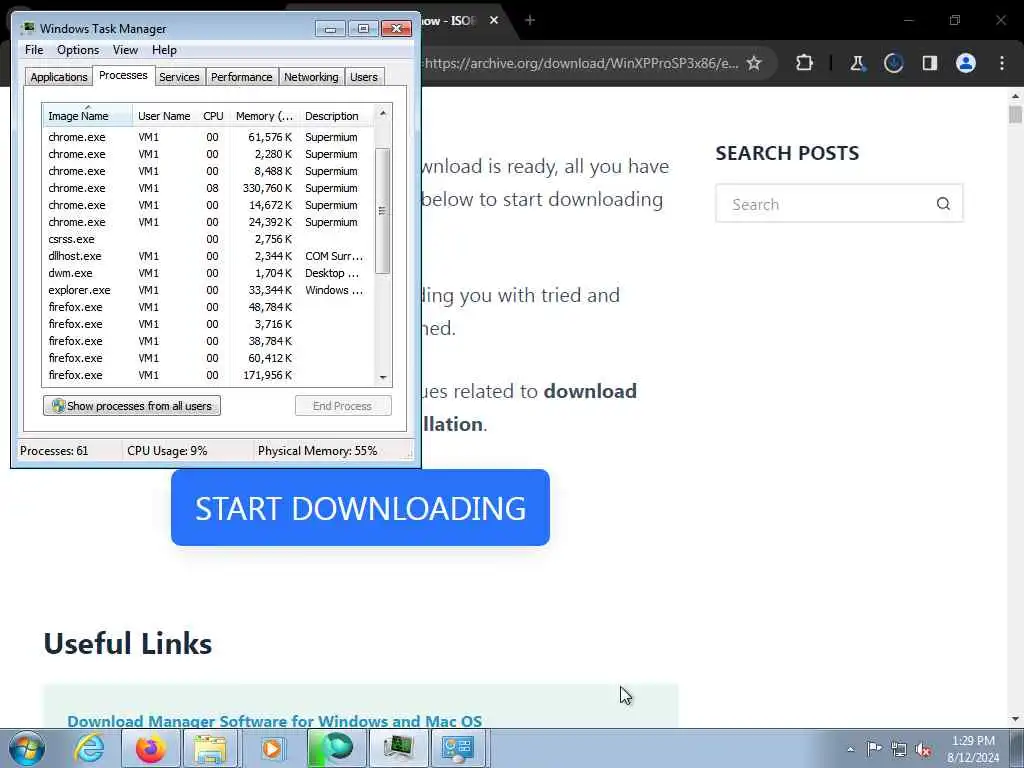
Task: Open the Windows Start menu orb
Action: 27,748
